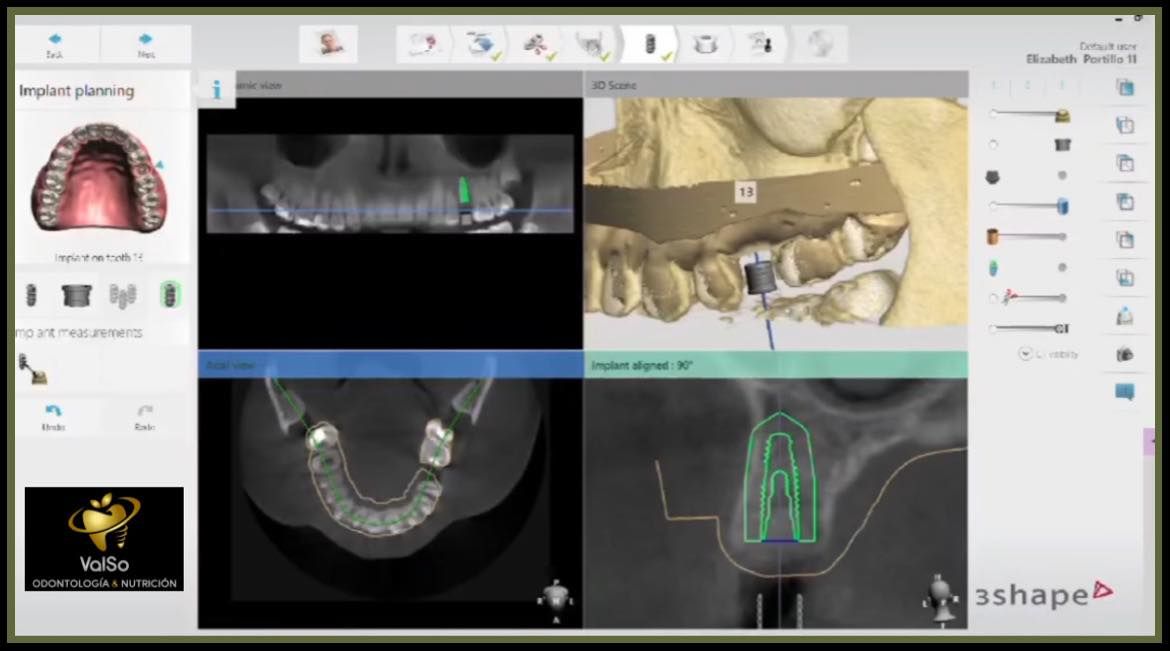Click the upper arch jaw thumbnail
This screenshot has width=1170, height=651.
click(x=98, y=177)
